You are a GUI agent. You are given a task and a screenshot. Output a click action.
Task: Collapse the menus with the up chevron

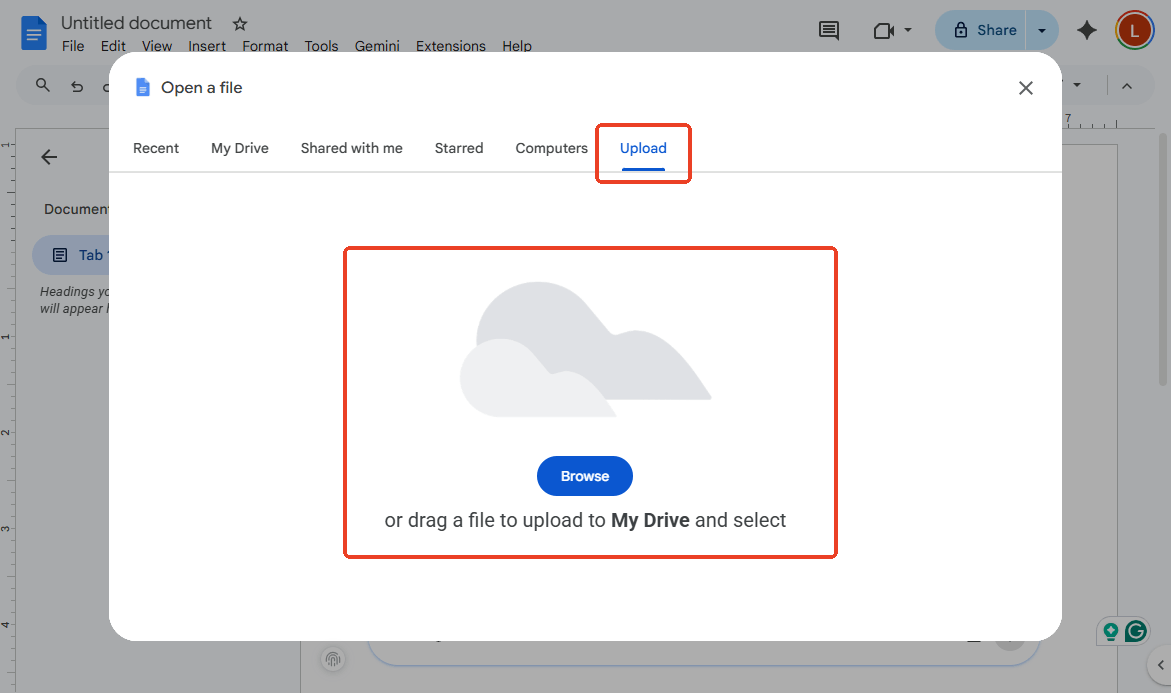(1127, 86)
